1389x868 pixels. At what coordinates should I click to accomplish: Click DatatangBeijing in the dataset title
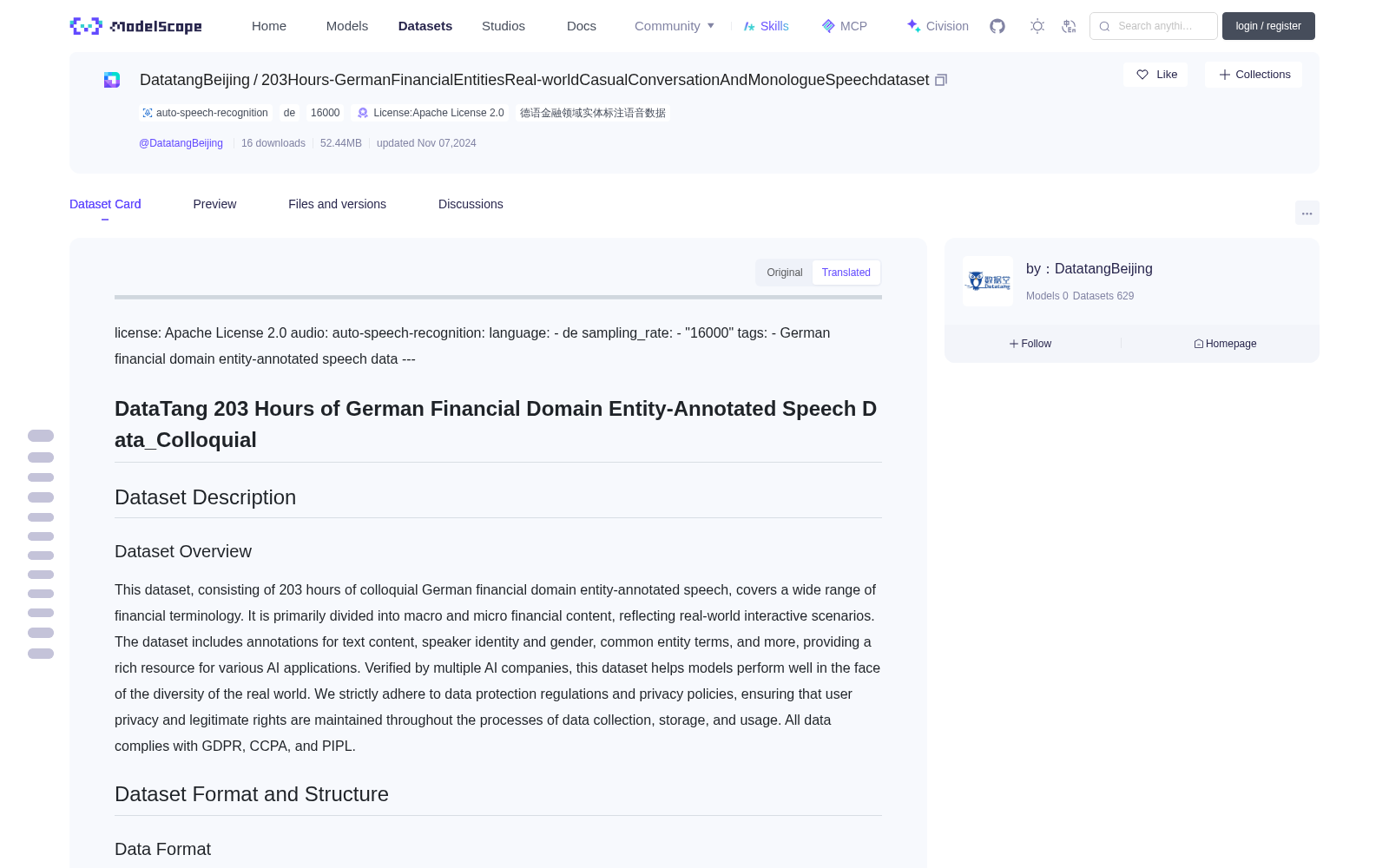click(x=194, y=80)
